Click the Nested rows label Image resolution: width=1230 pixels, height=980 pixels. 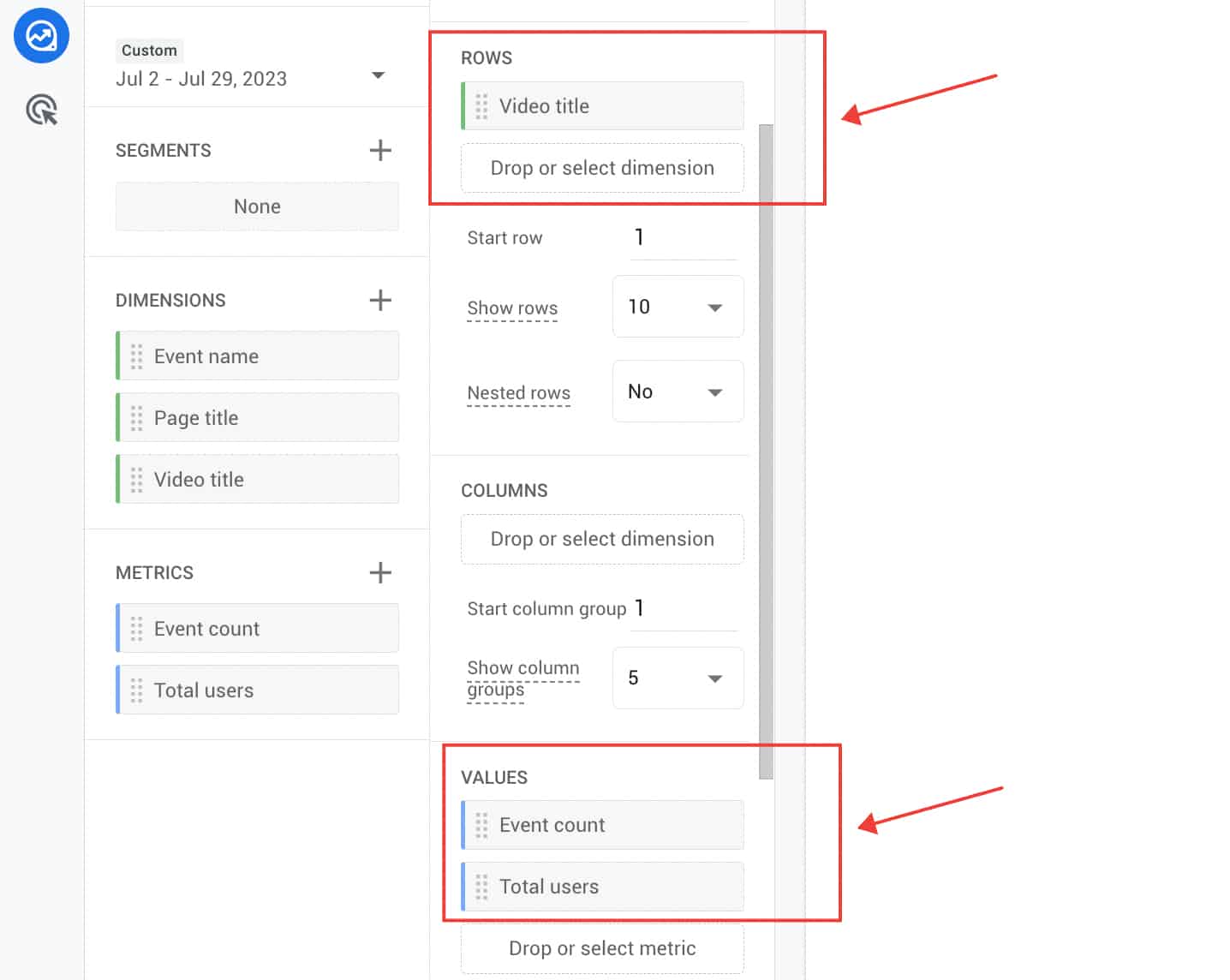tap(518, 393)
